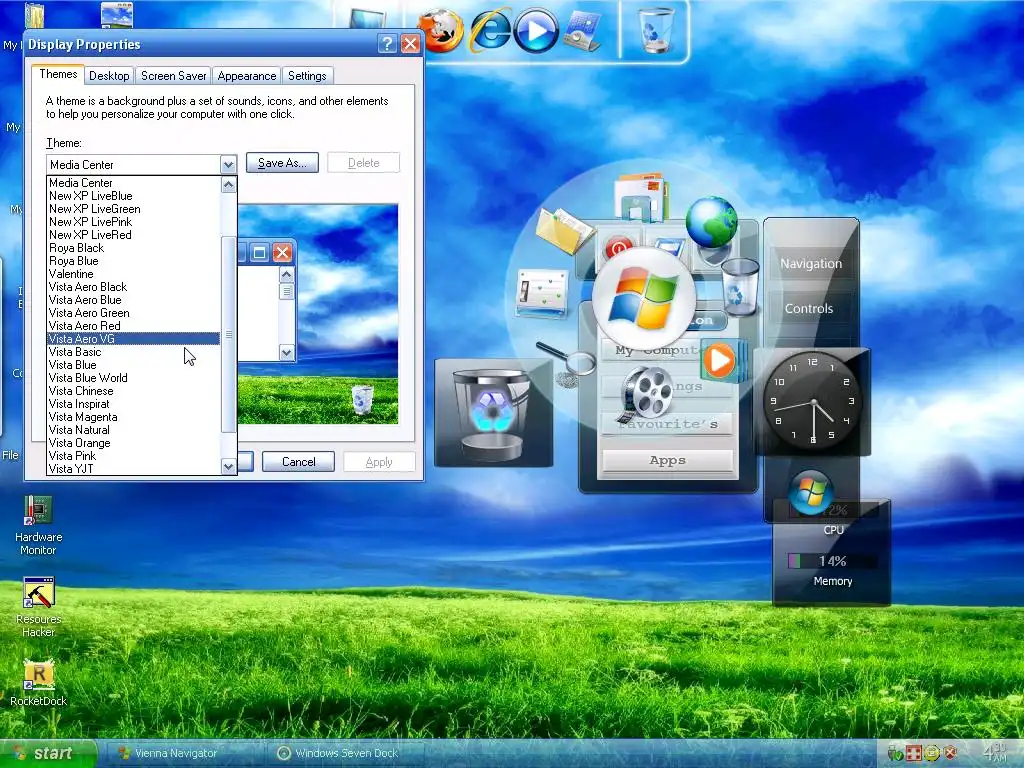Click the theme list scroll-down arrow

(228, 466)
